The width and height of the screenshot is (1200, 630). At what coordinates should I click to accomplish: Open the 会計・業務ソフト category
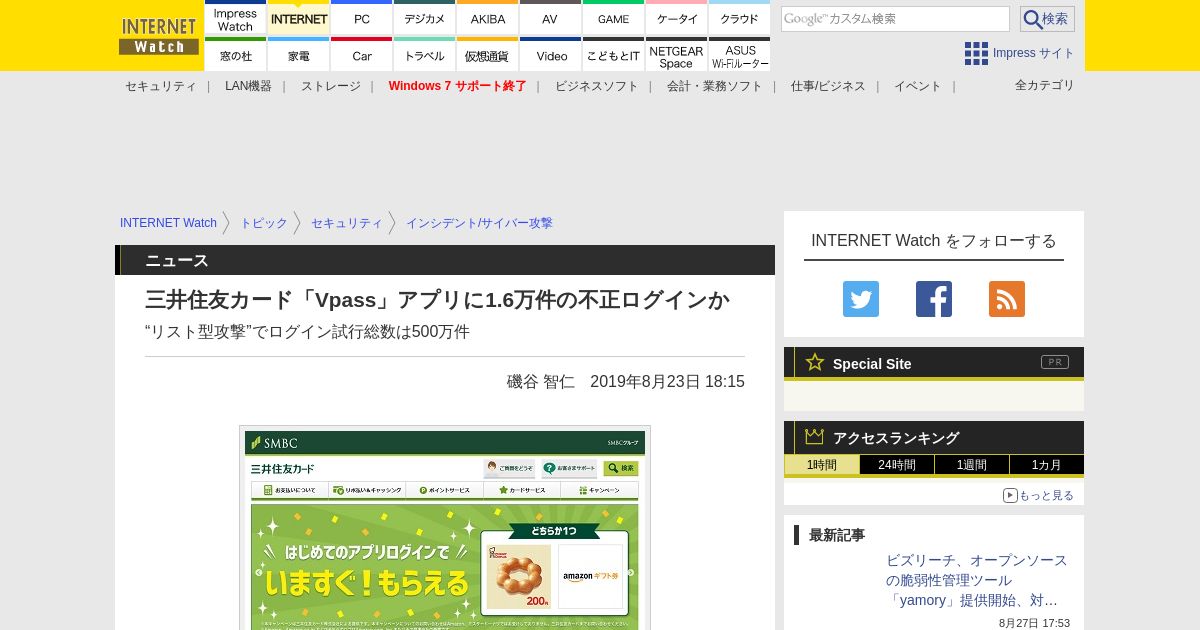click(x=715, y=86)
